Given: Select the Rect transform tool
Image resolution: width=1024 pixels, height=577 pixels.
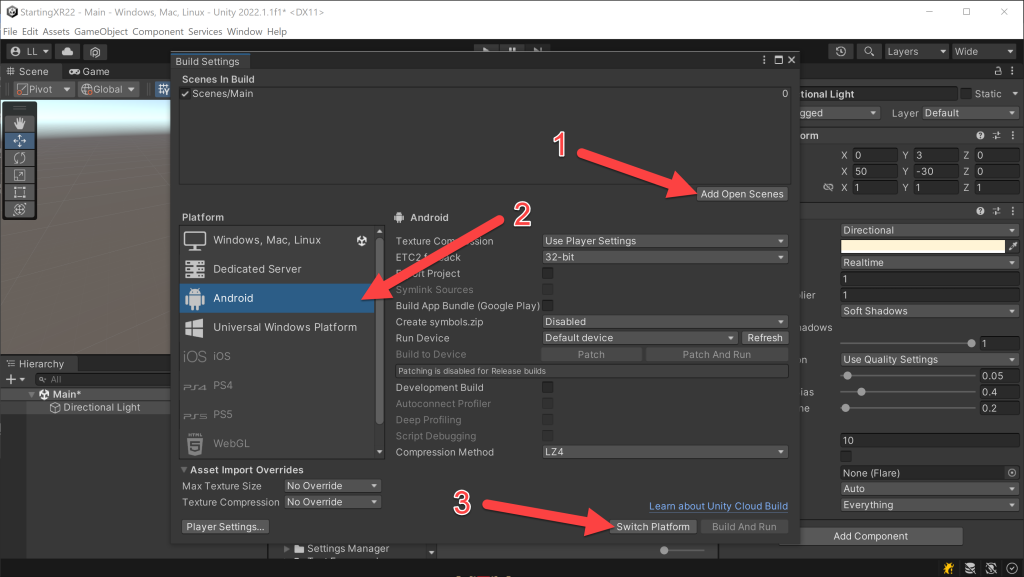Looking at the screenshot, I should (x=20, y=193).
